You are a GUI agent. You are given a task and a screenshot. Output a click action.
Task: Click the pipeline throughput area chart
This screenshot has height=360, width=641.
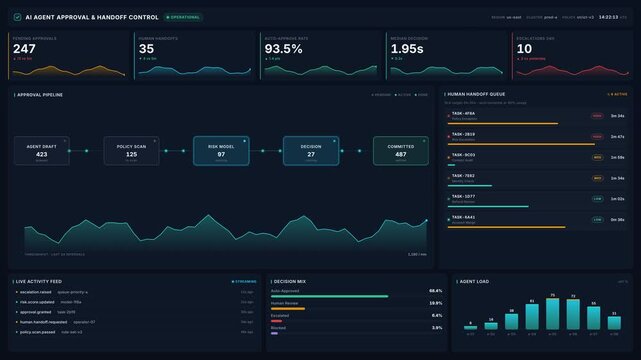[x=226, y=233]
